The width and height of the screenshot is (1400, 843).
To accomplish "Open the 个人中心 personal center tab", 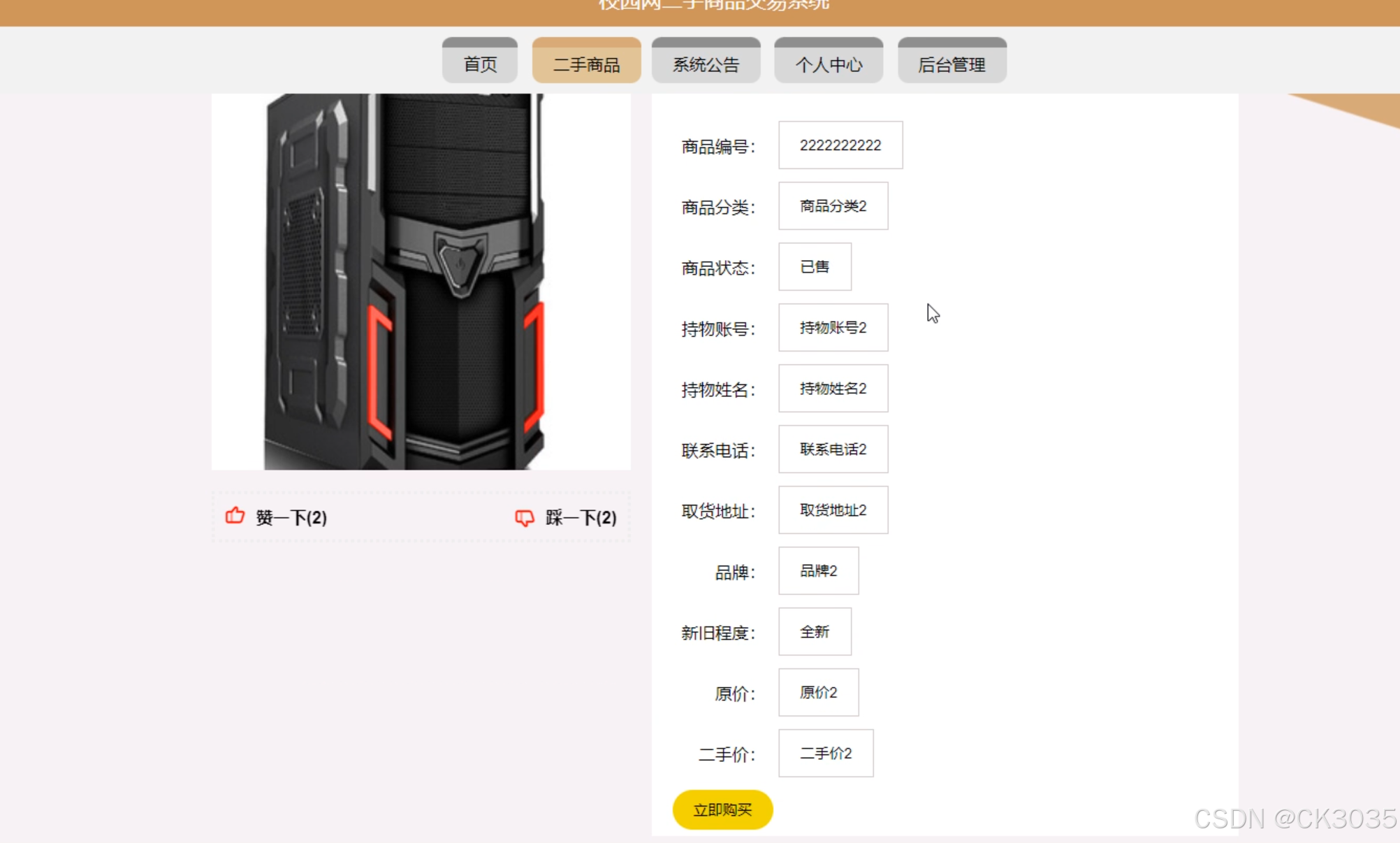I will pos(829,64).
